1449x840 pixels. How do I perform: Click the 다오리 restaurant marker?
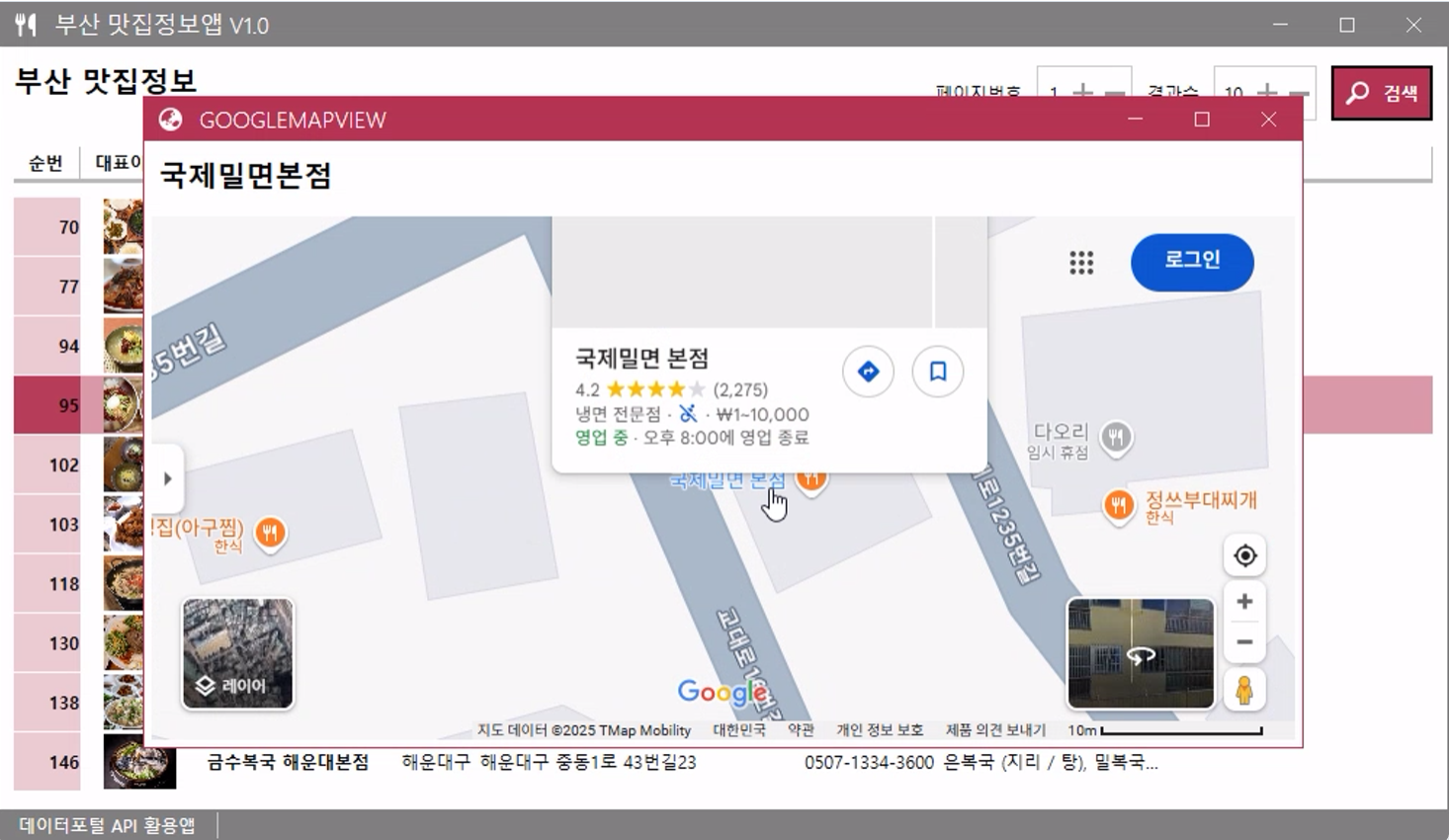(1116, 436)
